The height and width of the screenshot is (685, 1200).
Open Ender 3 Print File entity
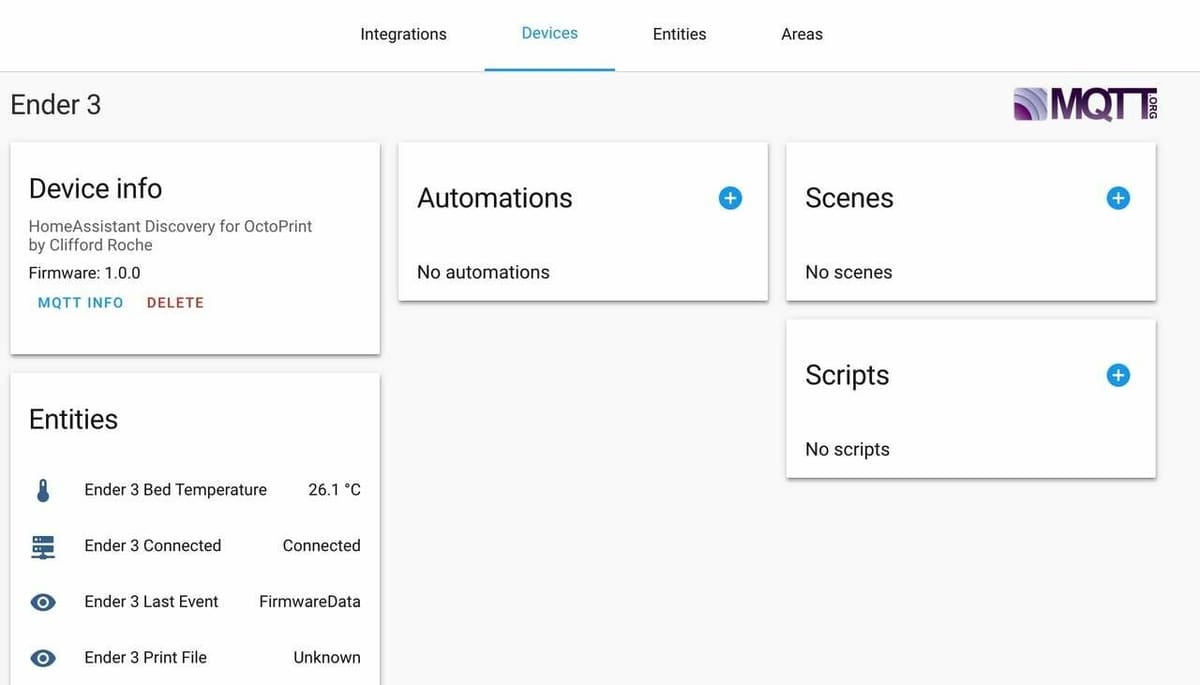[x=195, y=658]
